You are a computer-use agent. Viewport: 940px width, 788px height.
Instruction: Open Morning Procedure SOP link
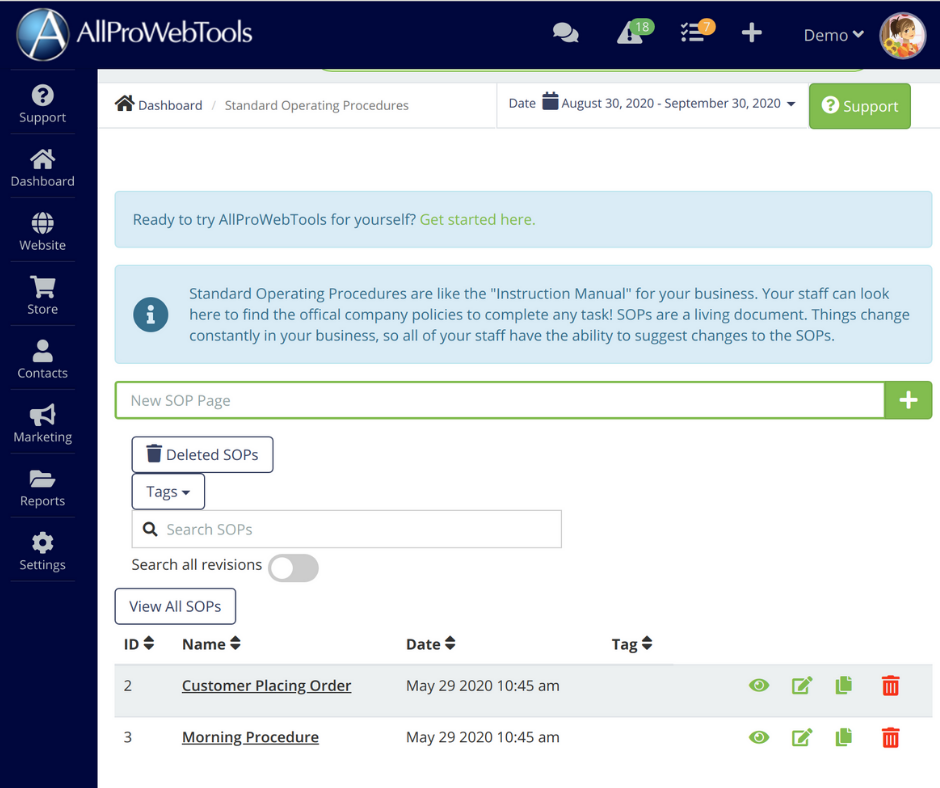251,737
